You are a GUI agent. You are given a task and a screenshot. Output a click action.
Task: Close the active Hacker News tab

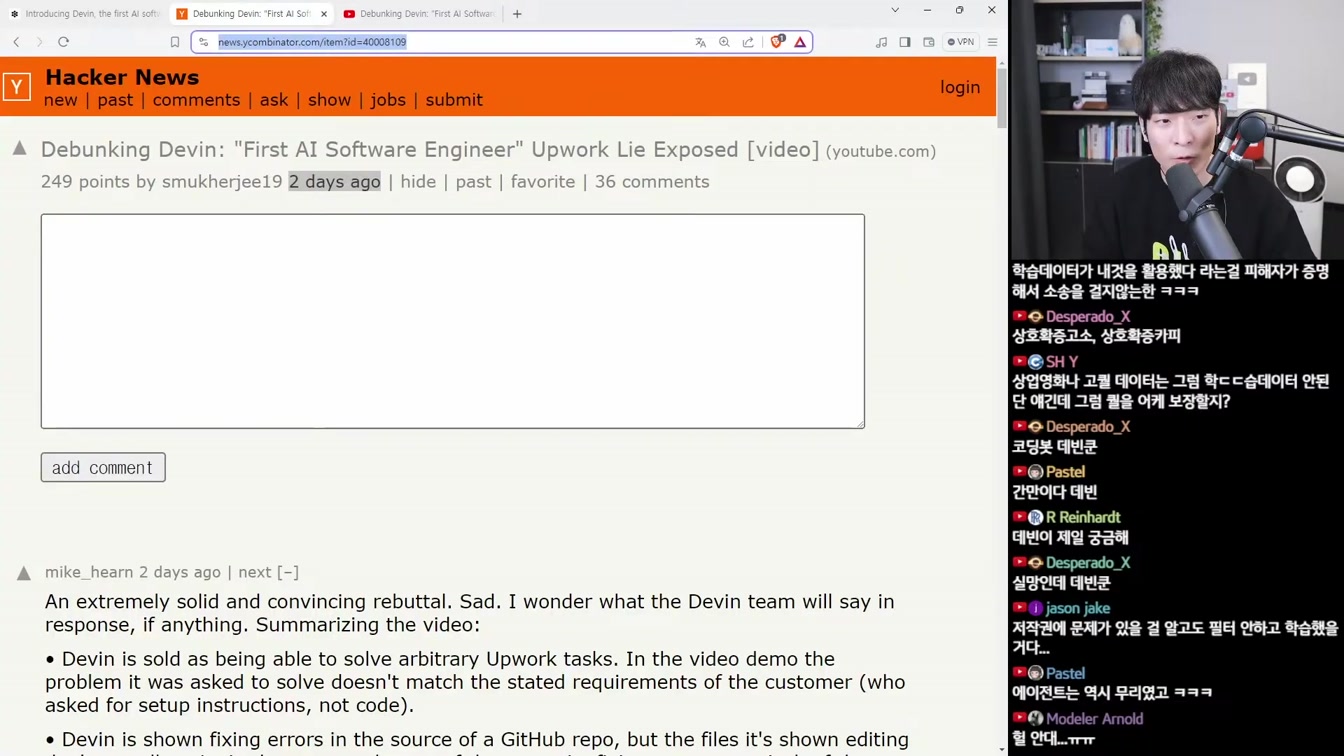click(324, 14)
